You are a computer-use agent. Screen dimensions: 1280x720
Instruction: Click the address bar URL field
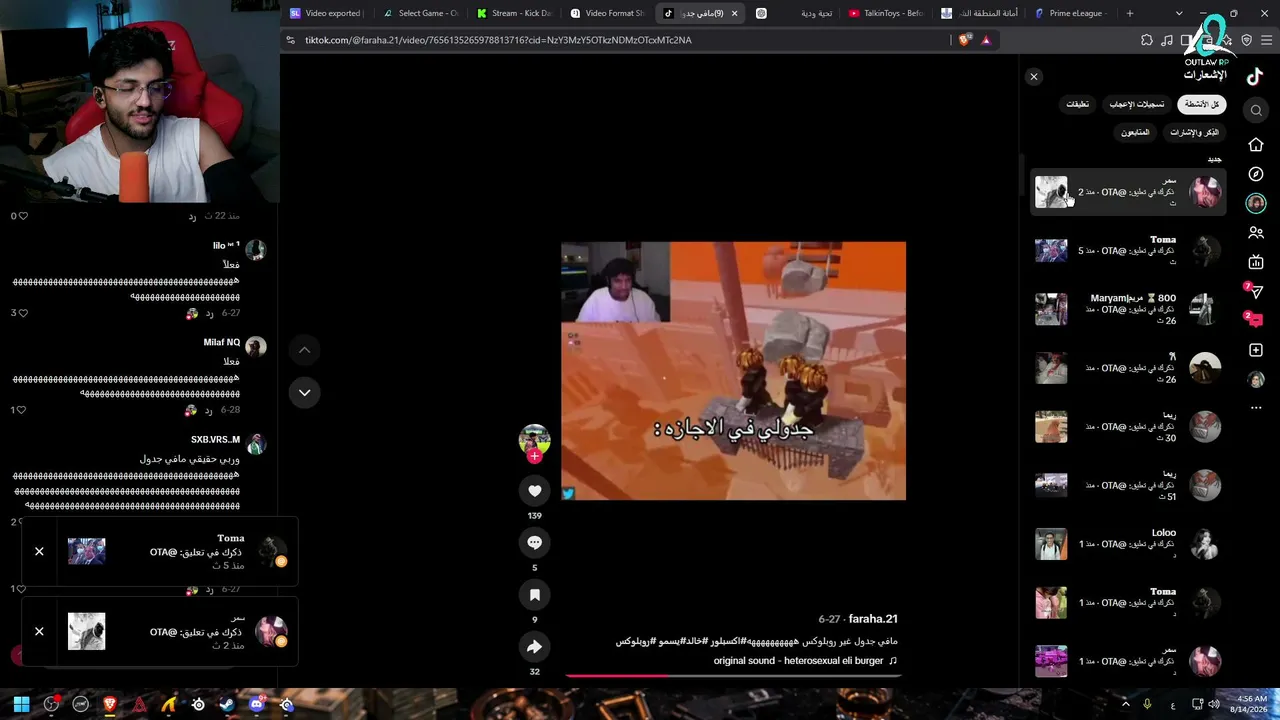tap(620, 40)
